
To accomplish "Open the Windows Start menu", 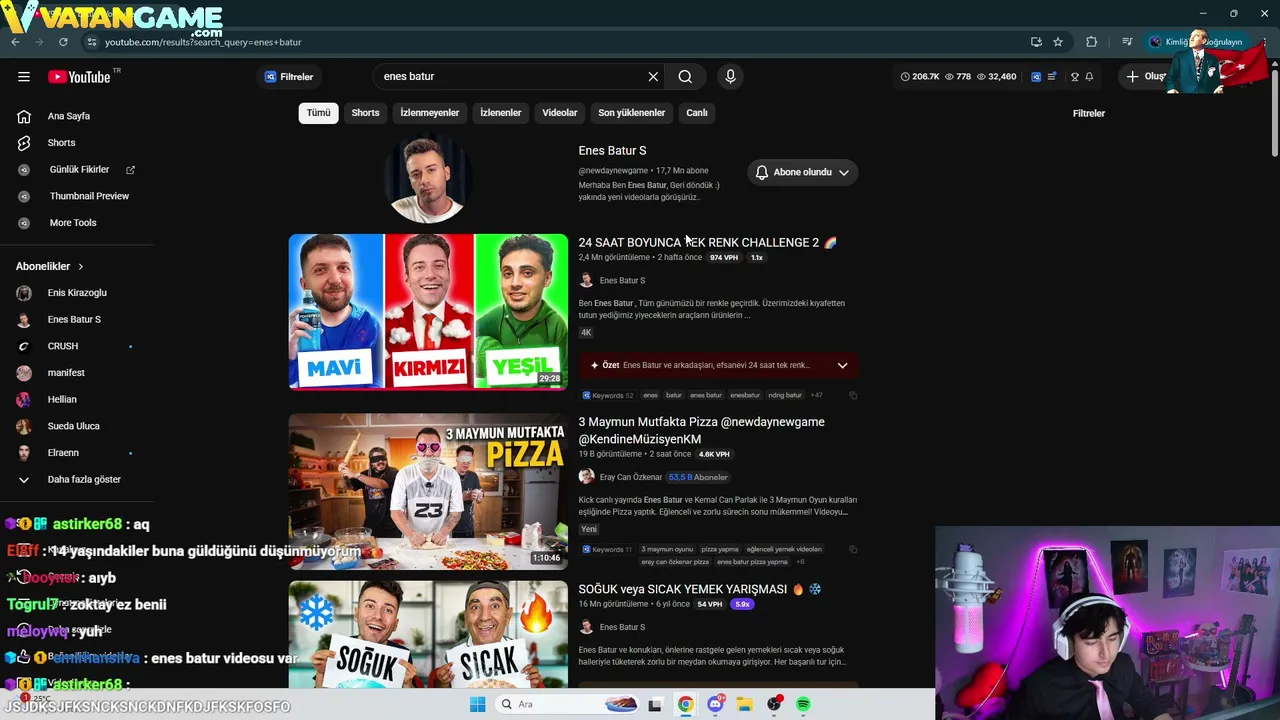I will (x=478, y=705).
